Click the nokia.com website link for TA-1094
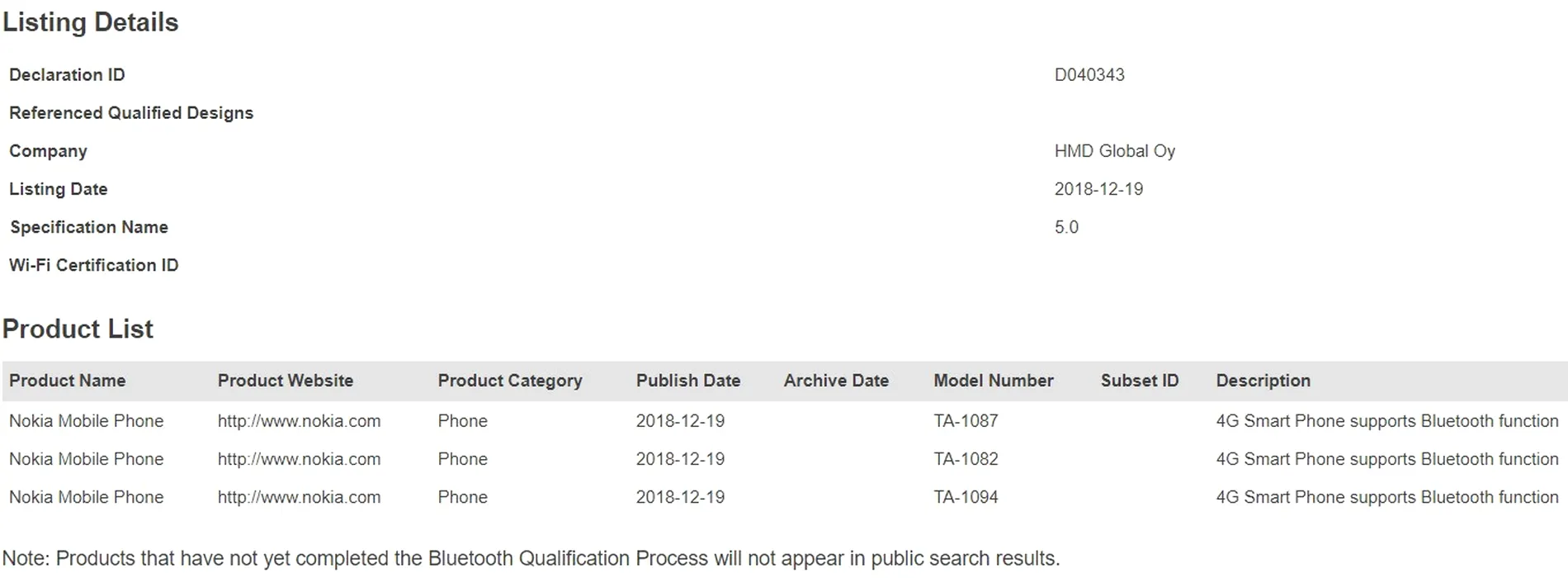 tap(299, 497)
